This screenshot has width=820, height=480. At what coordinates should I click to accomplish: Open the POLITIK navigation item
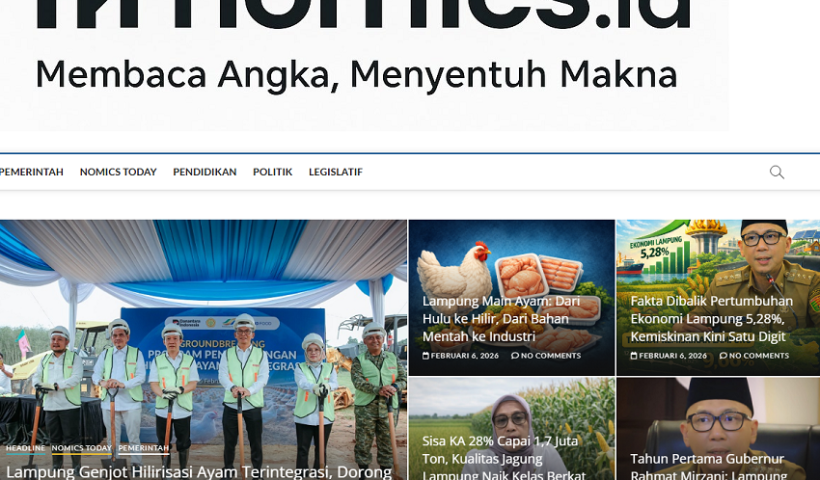[272, 172]
